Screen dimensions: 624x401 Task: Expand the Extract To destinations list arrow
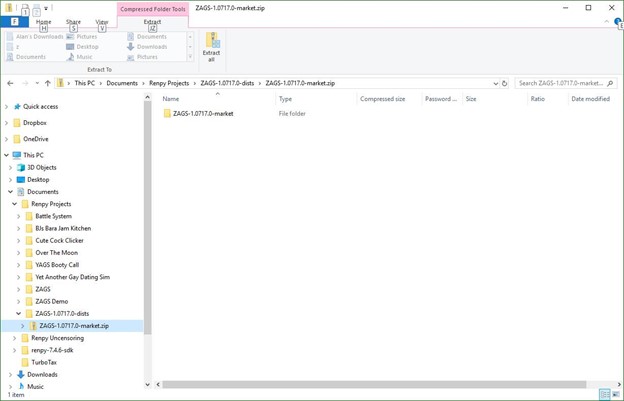190,57
